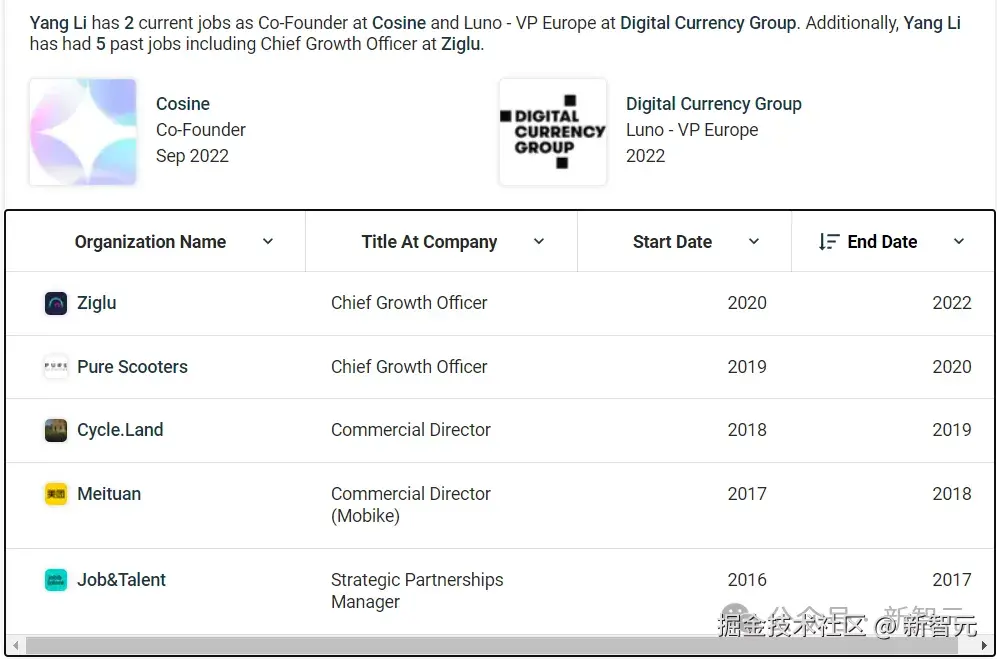This screenshot has width=997, height=659.
Task: Expand the Organization Name column dropdown
Action: pos(268,242)
